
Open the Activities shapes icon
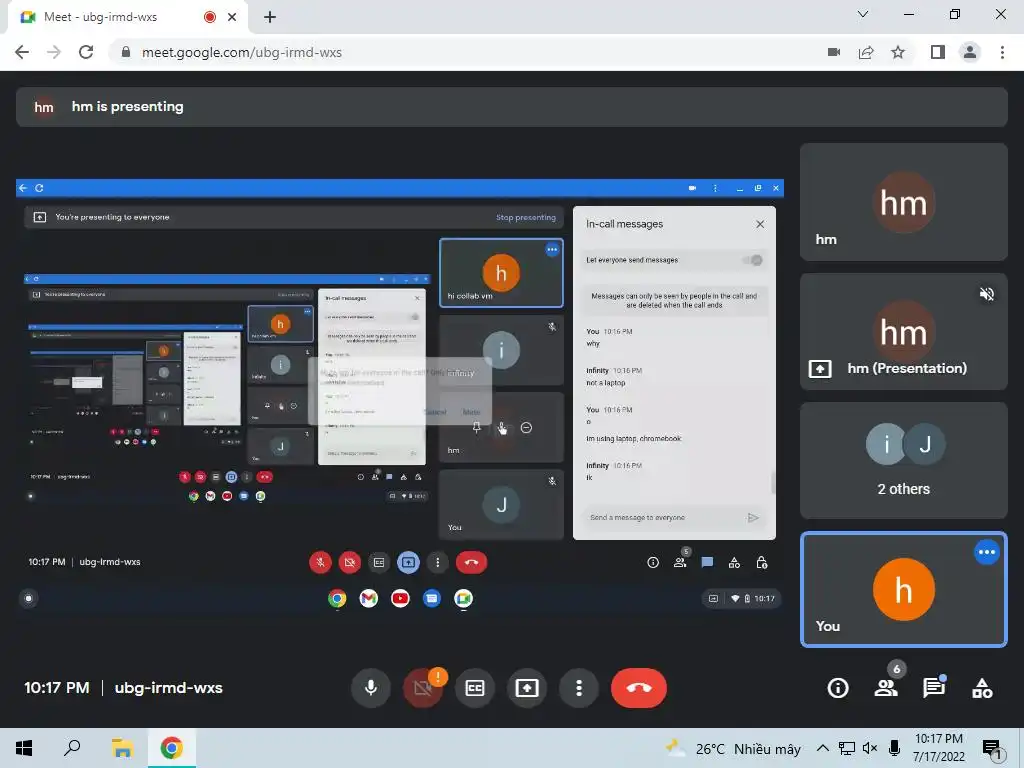click(x=982, y=688)
